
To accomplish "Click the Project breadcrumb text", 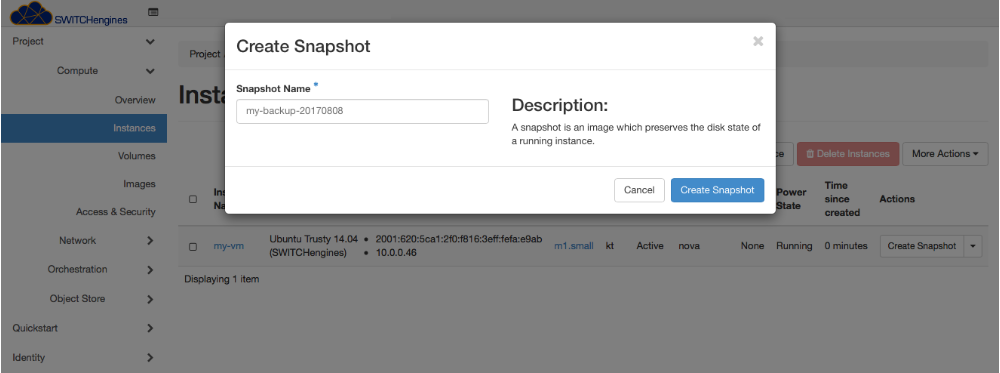I will 204,54.
